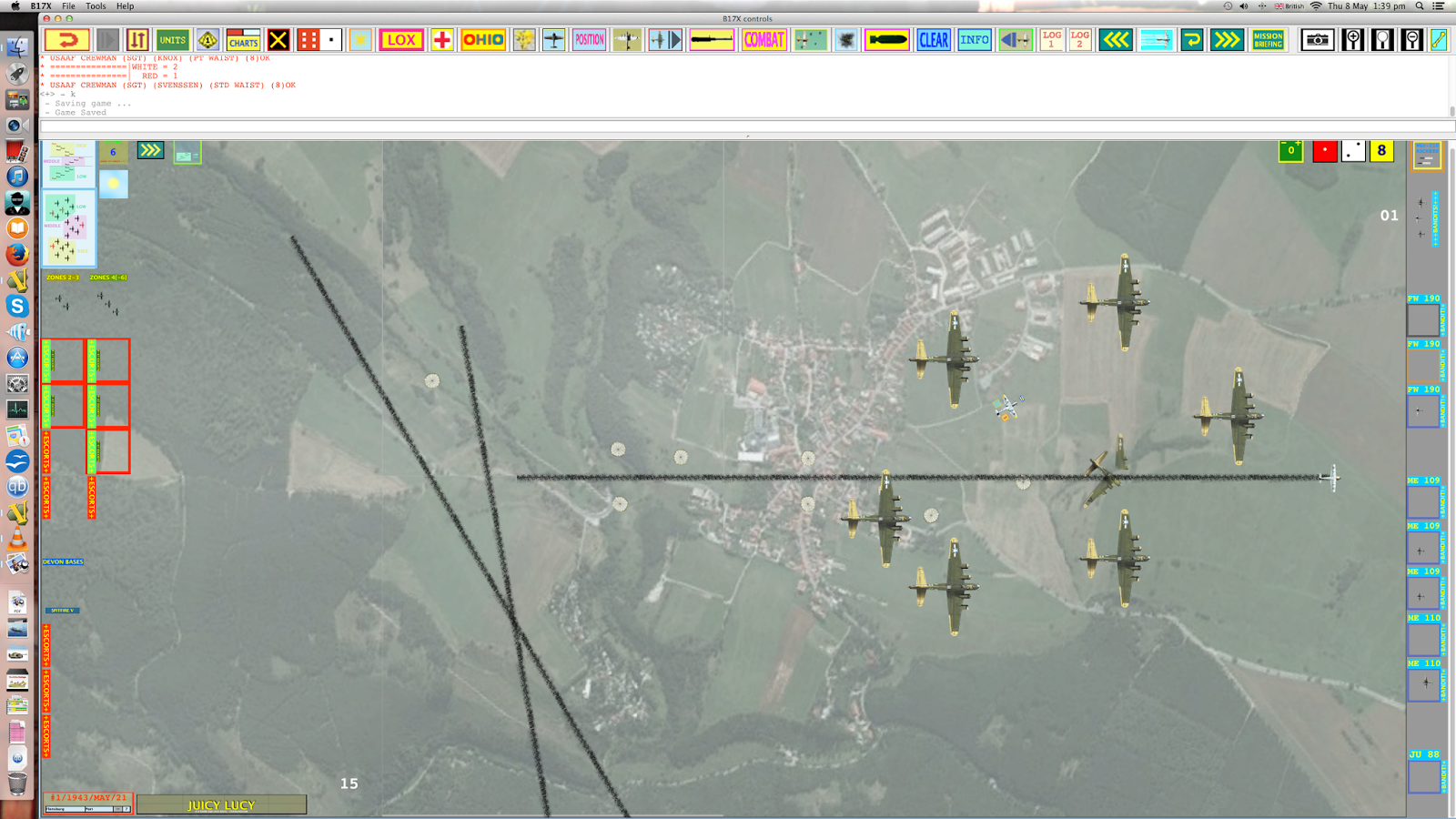Click the yellow U-turn arrow toolbar icon
Viewport: 1456px width, 819px height.
pyautogui.click(x=1192, y=40)
